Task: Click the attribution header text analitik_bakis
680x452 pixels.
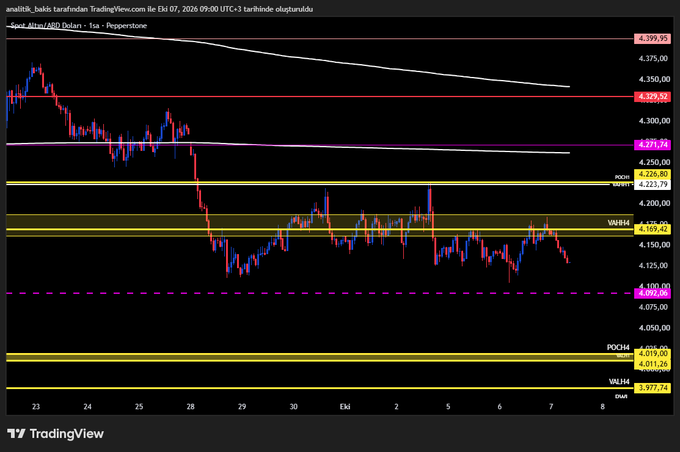Action: pos(28,9)
